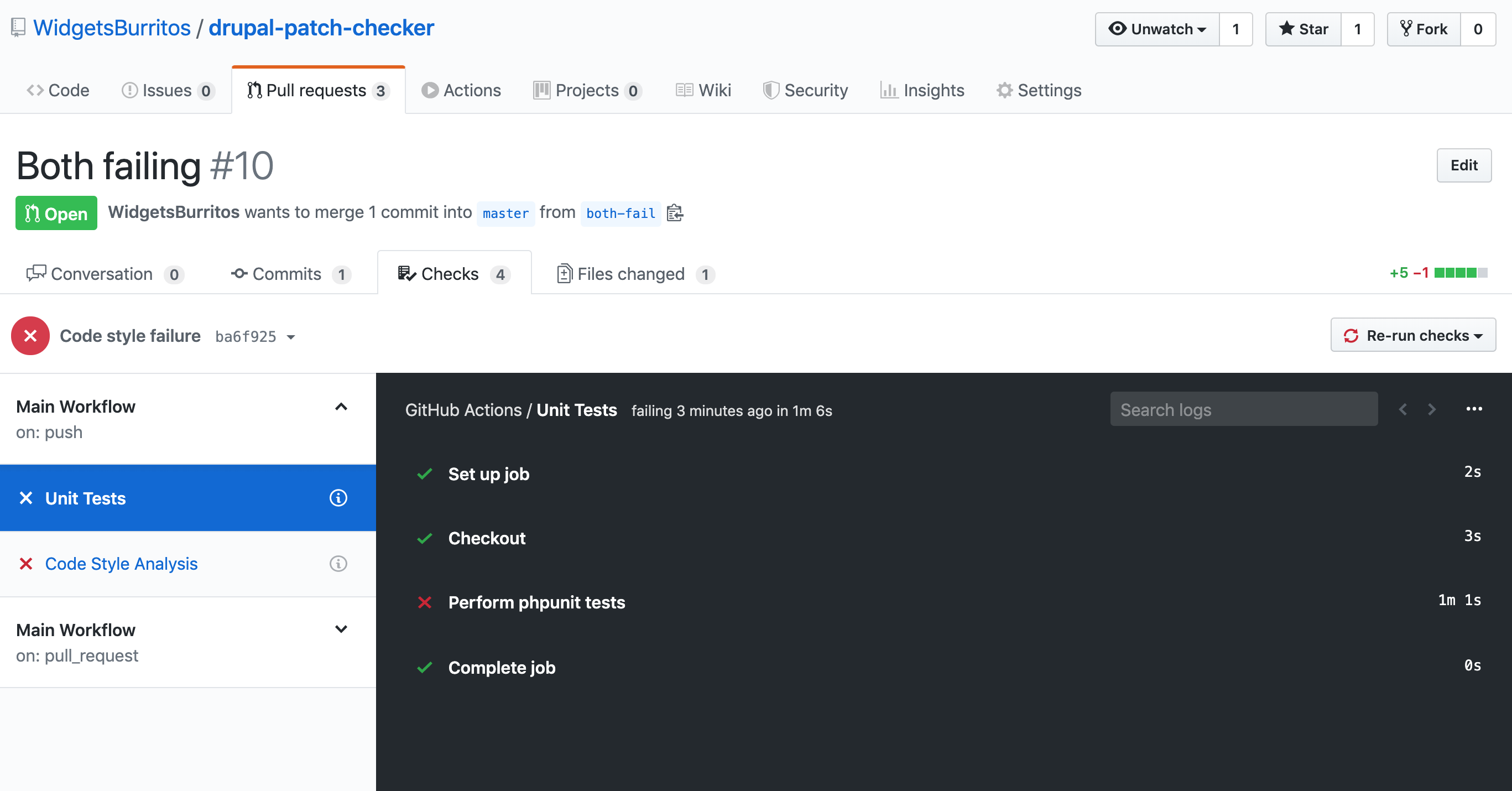Click the both-fail branch link

click(621, 213)
